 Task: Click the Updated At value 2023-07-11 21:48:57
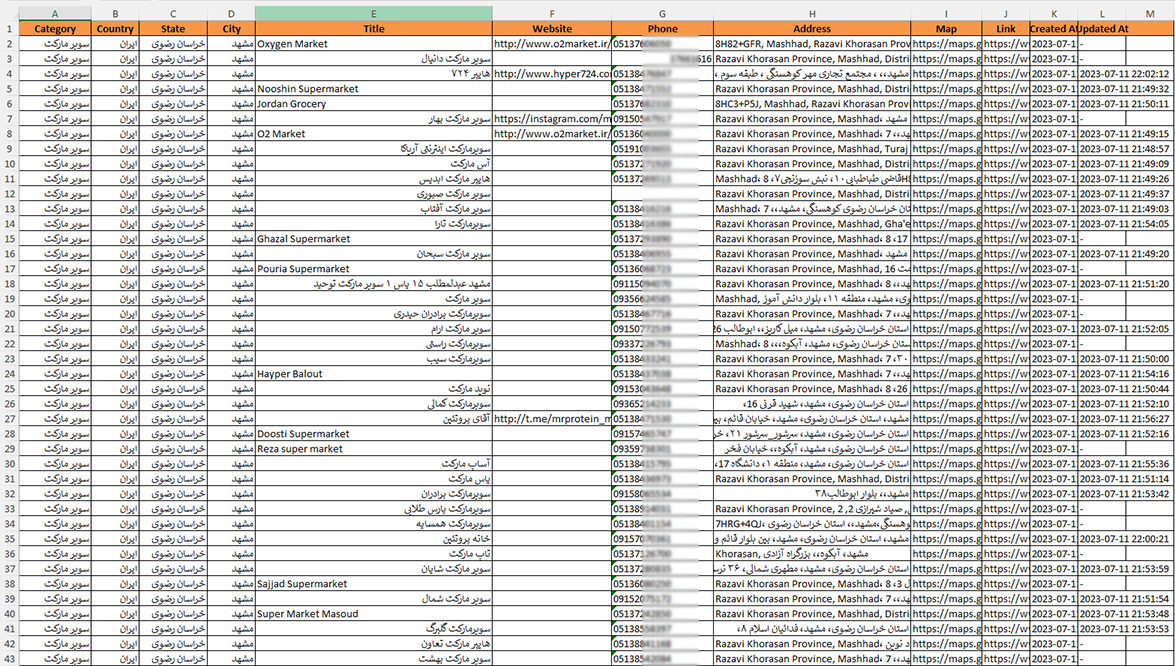(1126, 148)
